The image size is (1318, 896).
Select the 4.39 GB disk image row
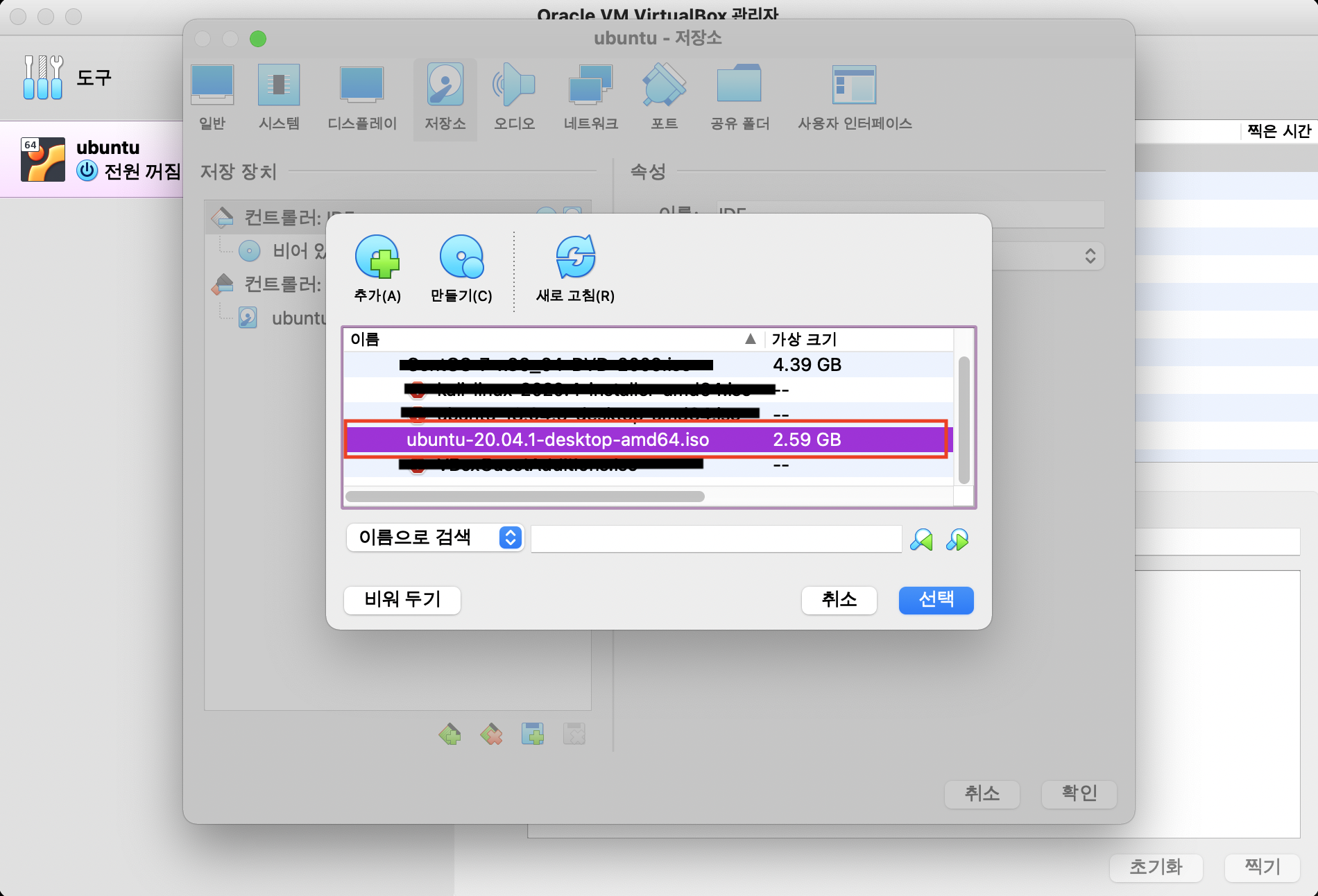coord(649,365)
